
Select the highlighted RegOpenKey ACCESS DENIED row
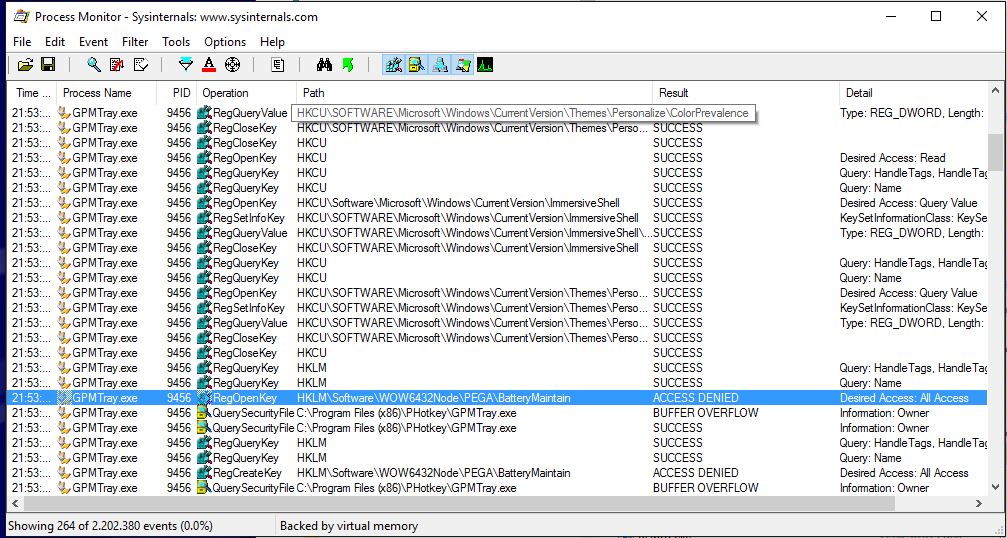tap(500, 398)
